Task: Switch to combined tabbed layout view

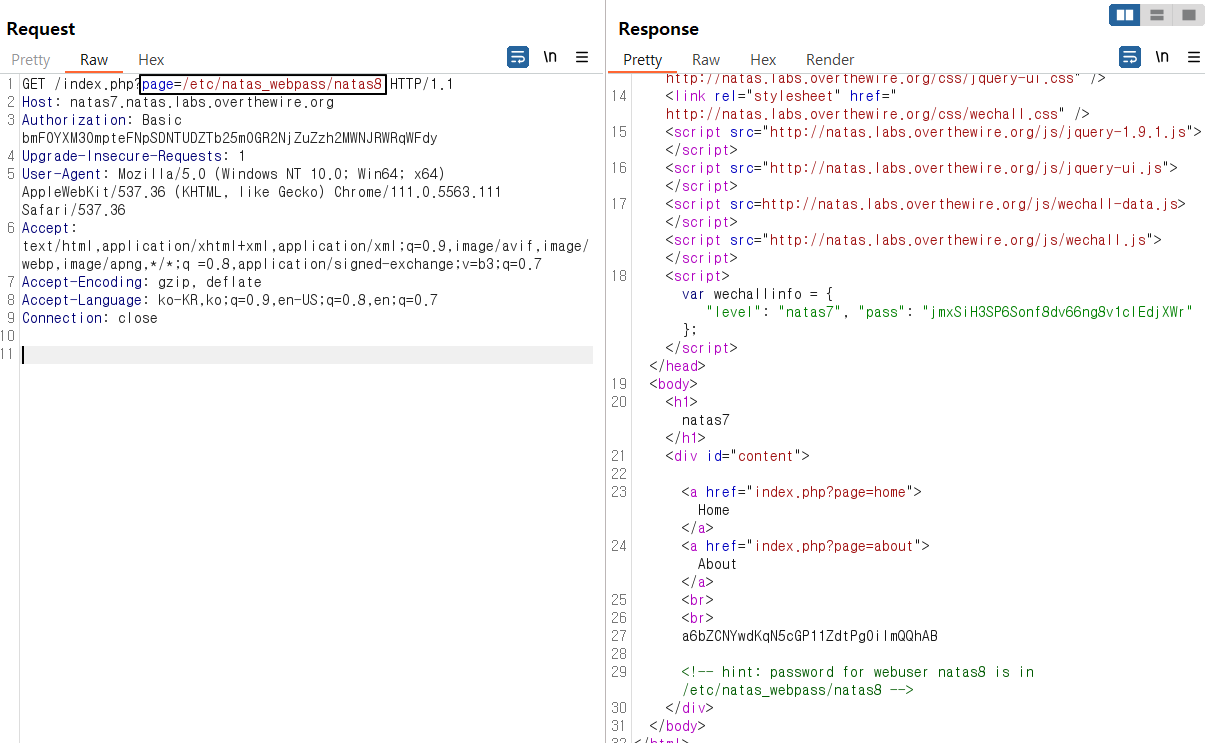Action: point(1187,15)
